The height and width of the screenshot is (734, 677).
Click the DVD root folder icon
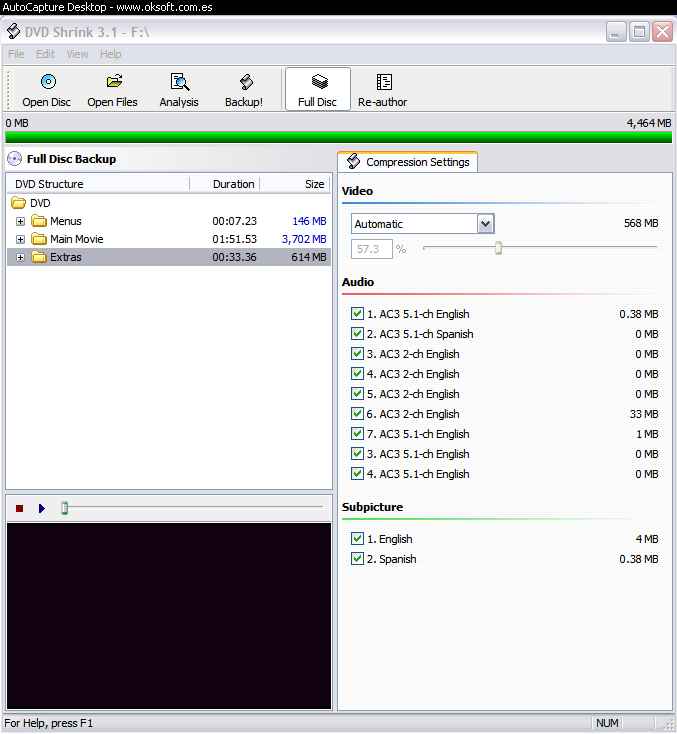pos(18,203)
